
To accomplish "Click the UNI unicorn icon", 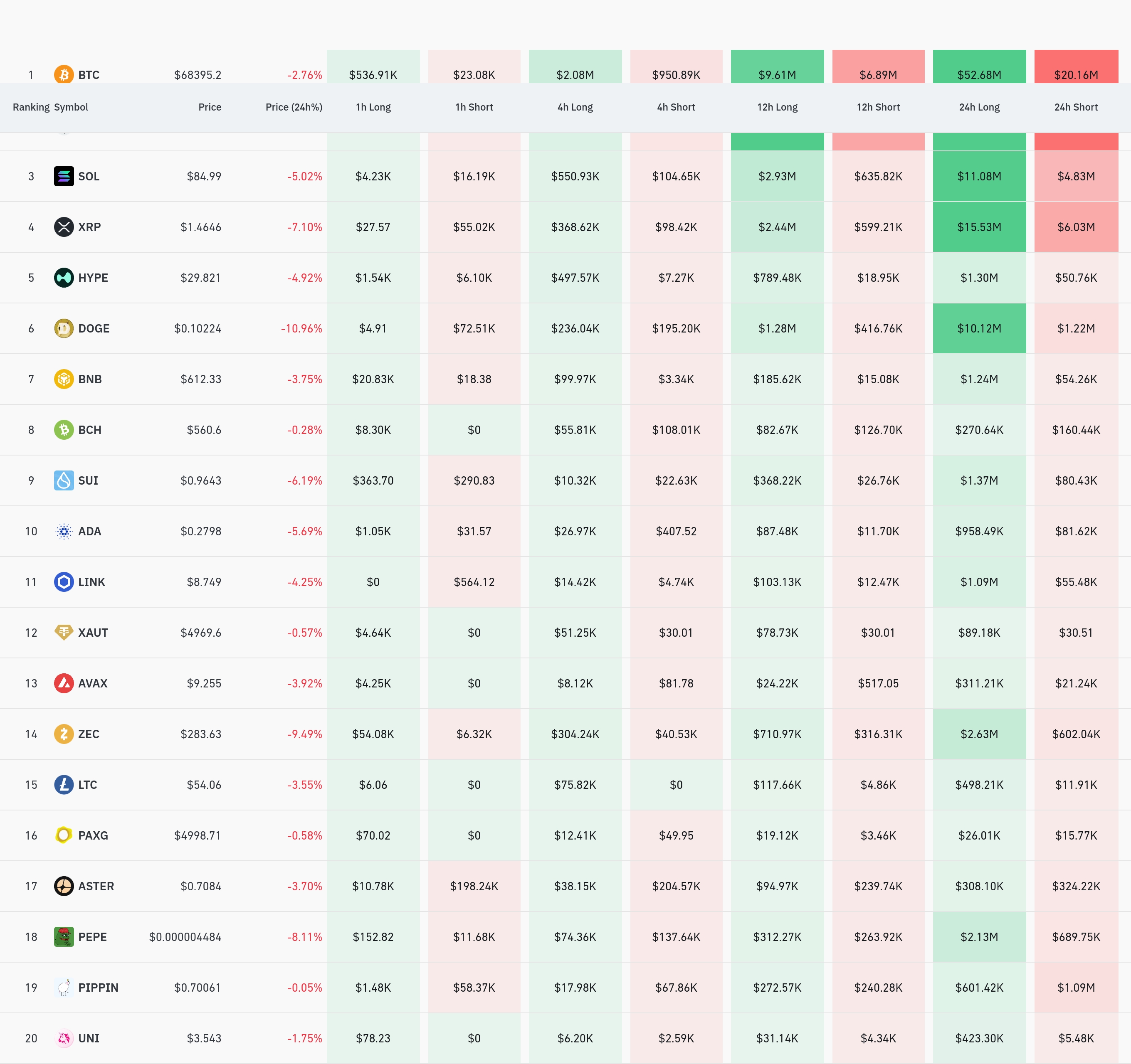I will pos(64,1038).
